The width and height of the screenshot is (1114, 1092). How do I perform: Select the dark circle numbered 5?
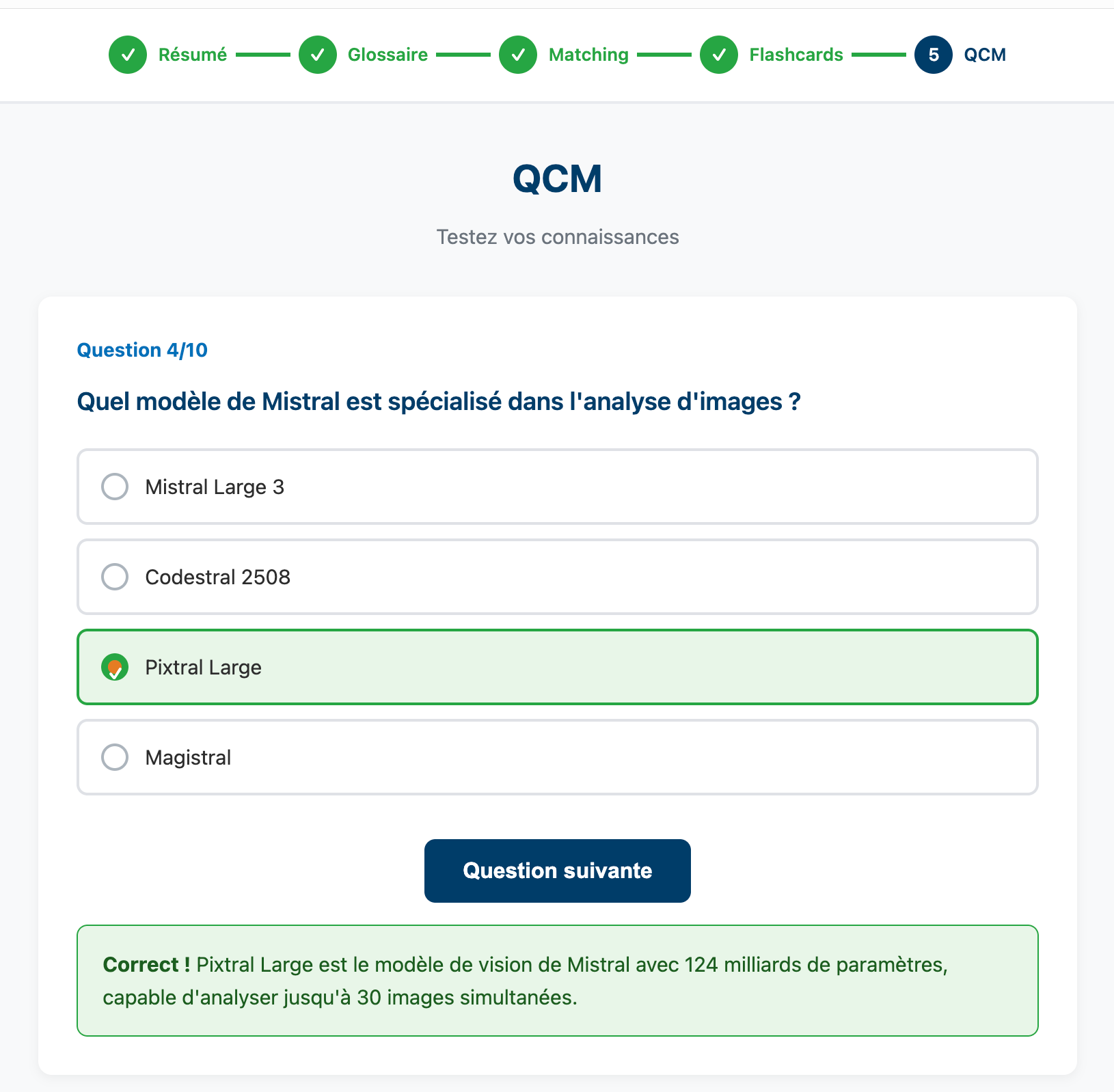tap(932, 55)
